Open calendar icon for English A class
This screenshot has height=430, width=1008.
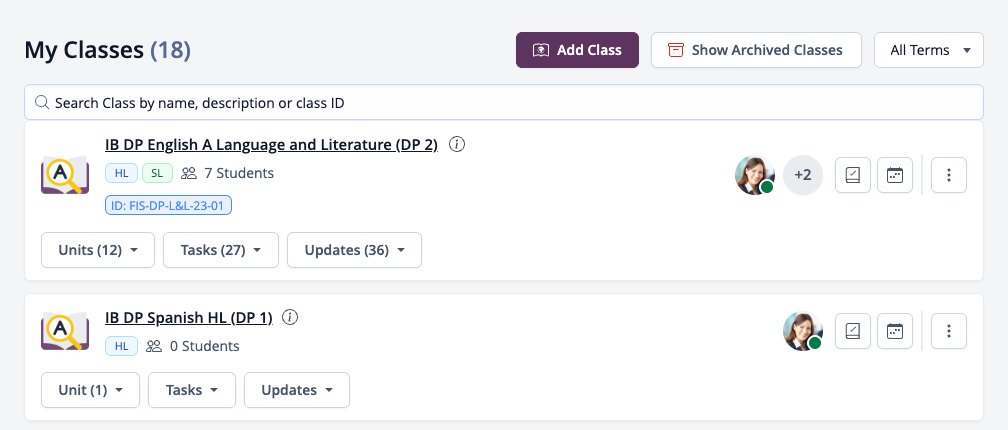pos(895,175)
